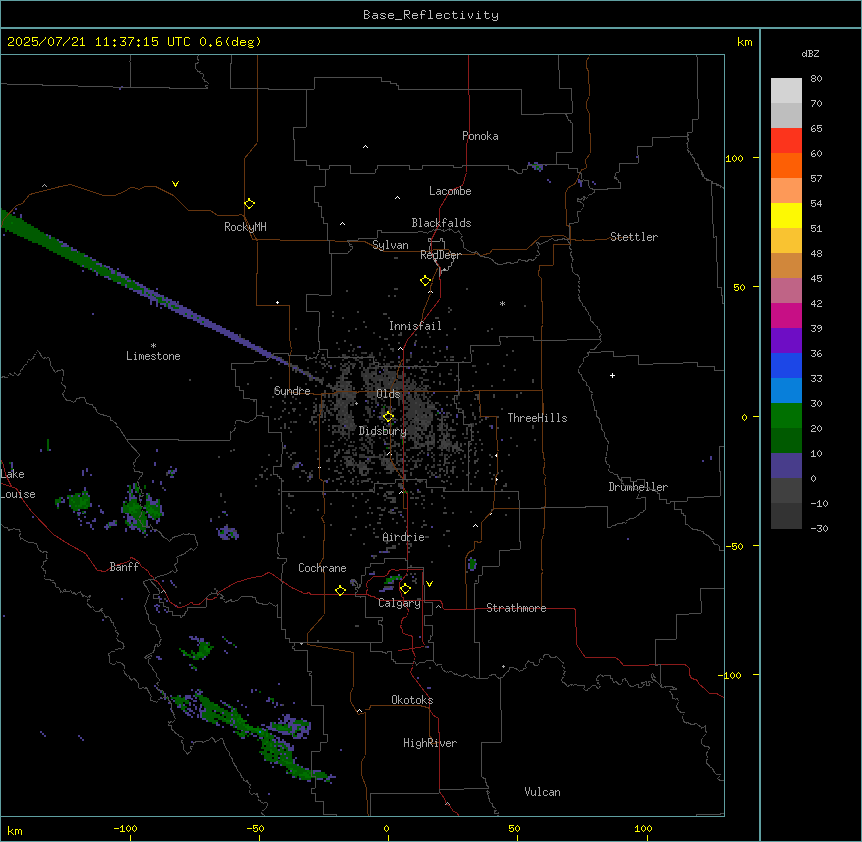Viewport: 862px width, 842px height.
Task: Select the Lacombe city label
Action: click(450, 191)
